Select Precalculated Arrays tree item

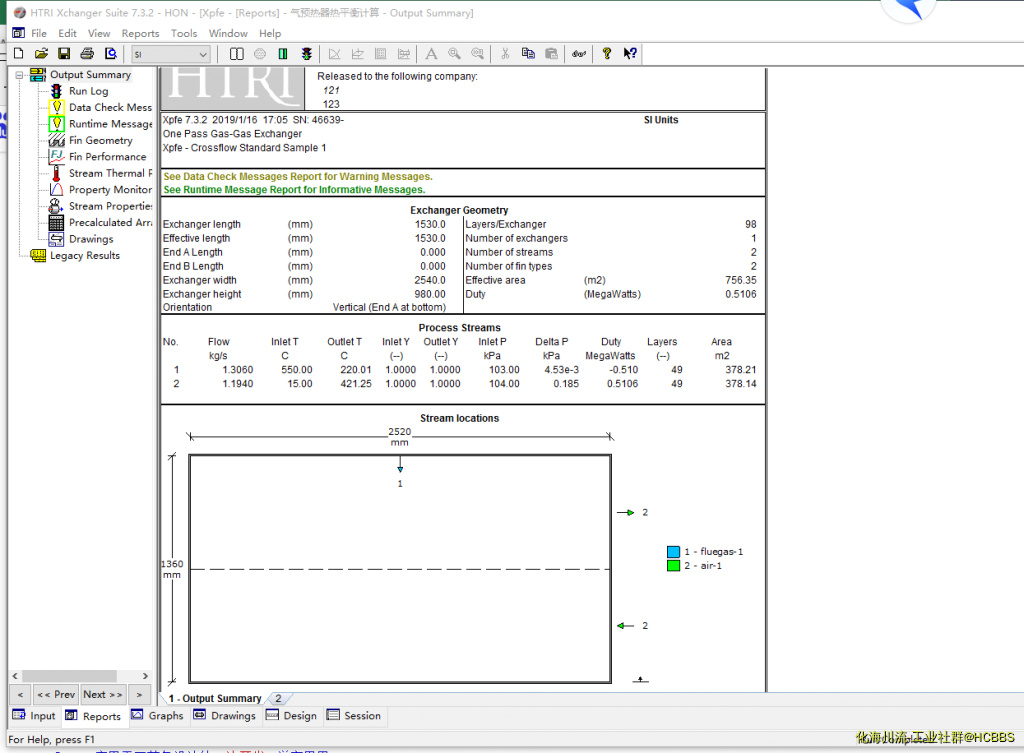point(110,222)
